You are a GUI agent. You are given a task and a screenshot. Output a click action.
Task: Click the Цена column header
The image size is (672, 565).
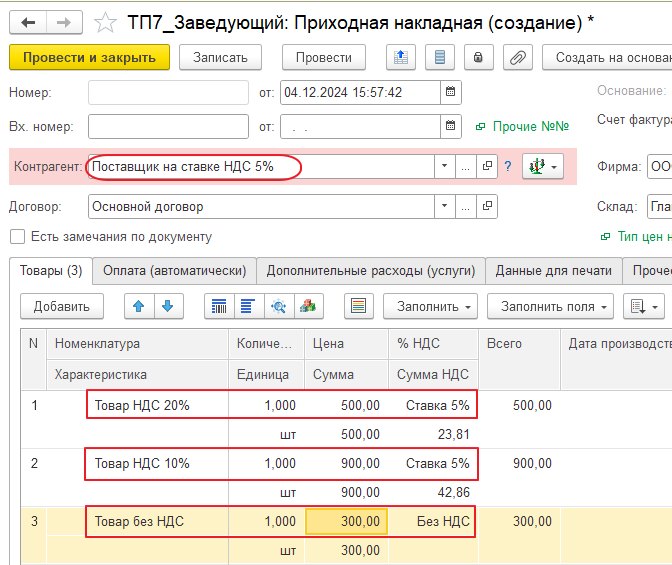point(346,343)
